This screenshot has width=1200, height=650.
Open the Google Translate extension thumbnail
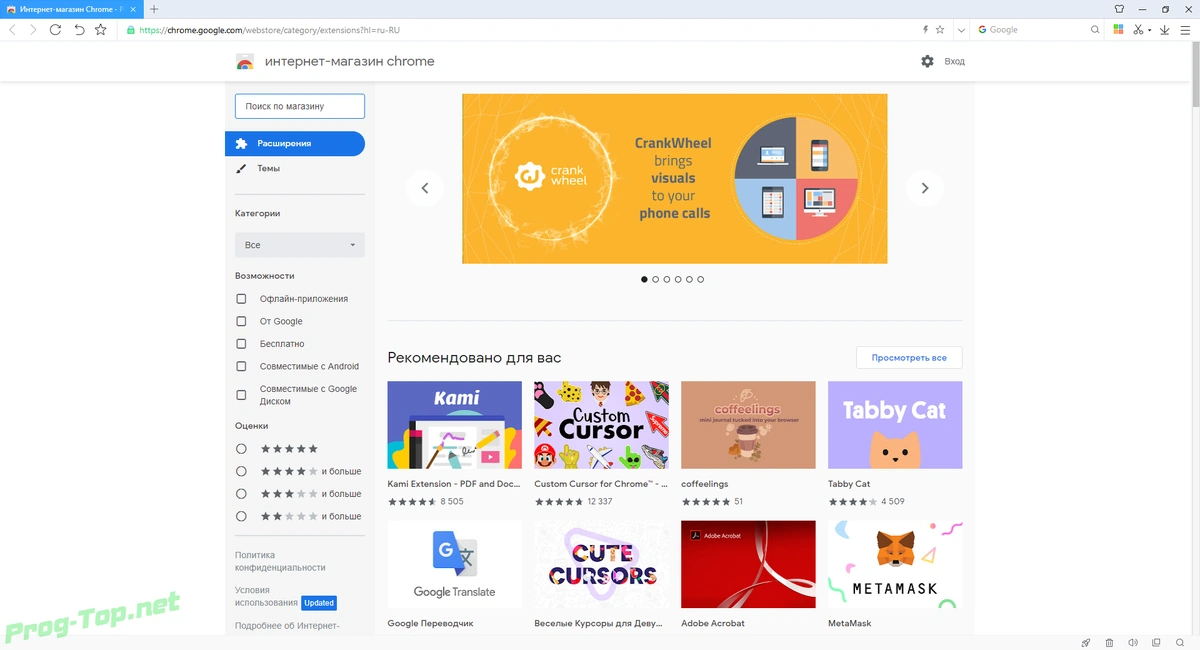click(454, 564)
